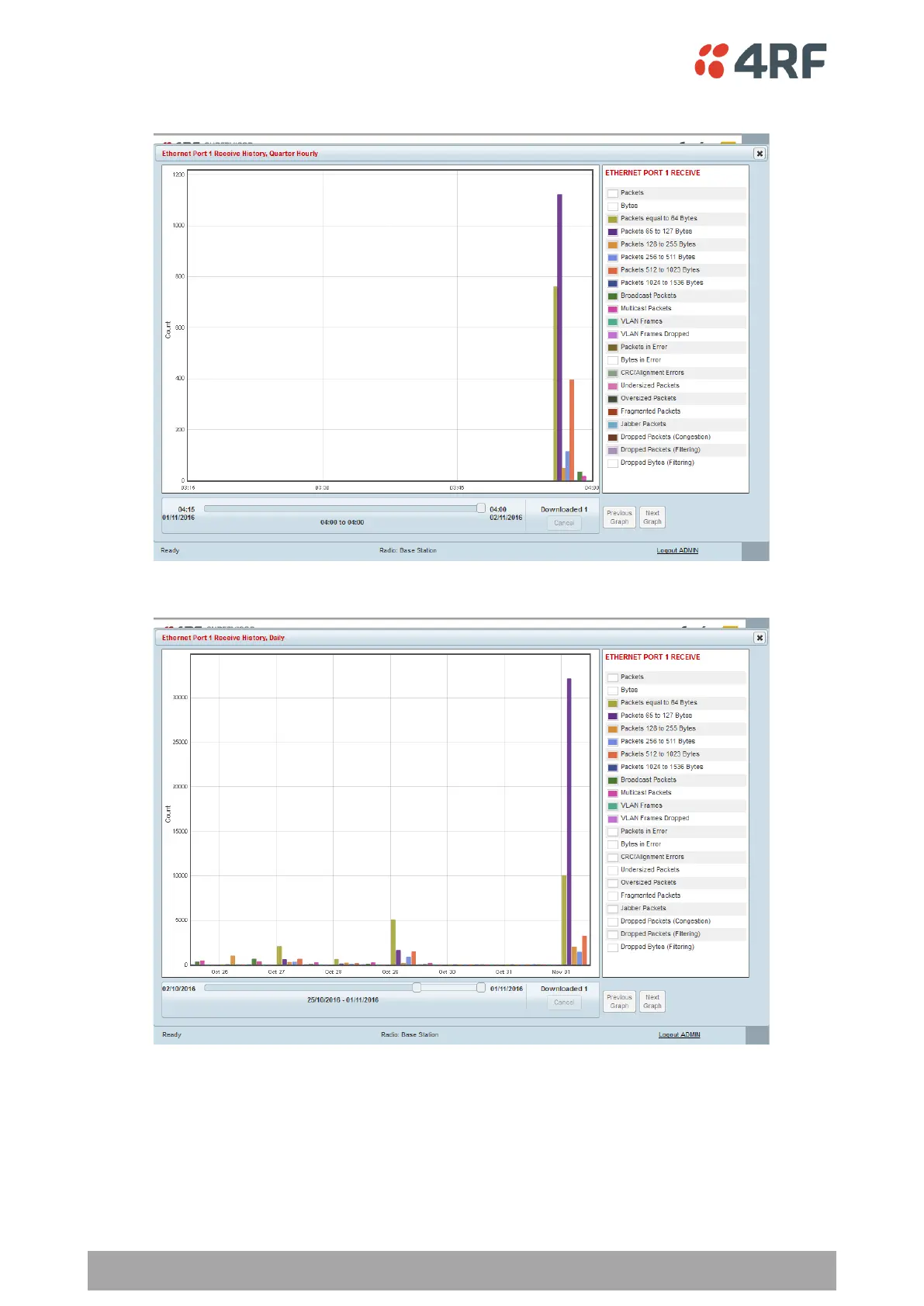This screenshot has height=1306, width=924.
Task: Click the tallest purple bar in Quarter Hourly chart
Action: 559,338
